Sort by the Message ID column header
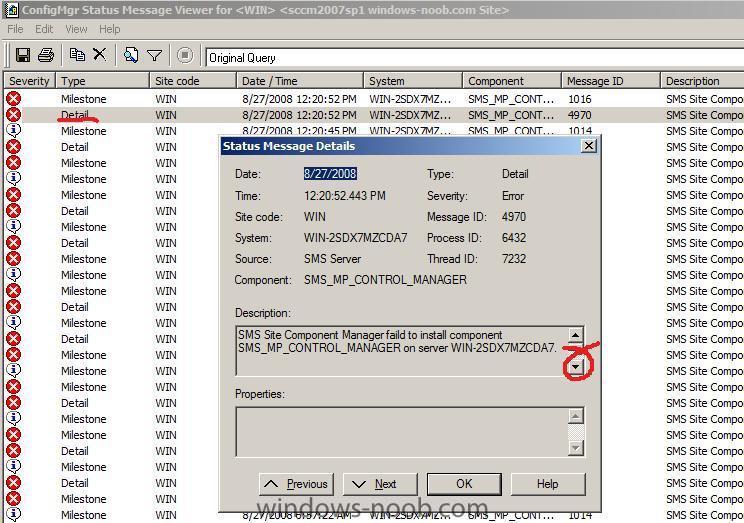744x523 pixels. pos(611,81)
